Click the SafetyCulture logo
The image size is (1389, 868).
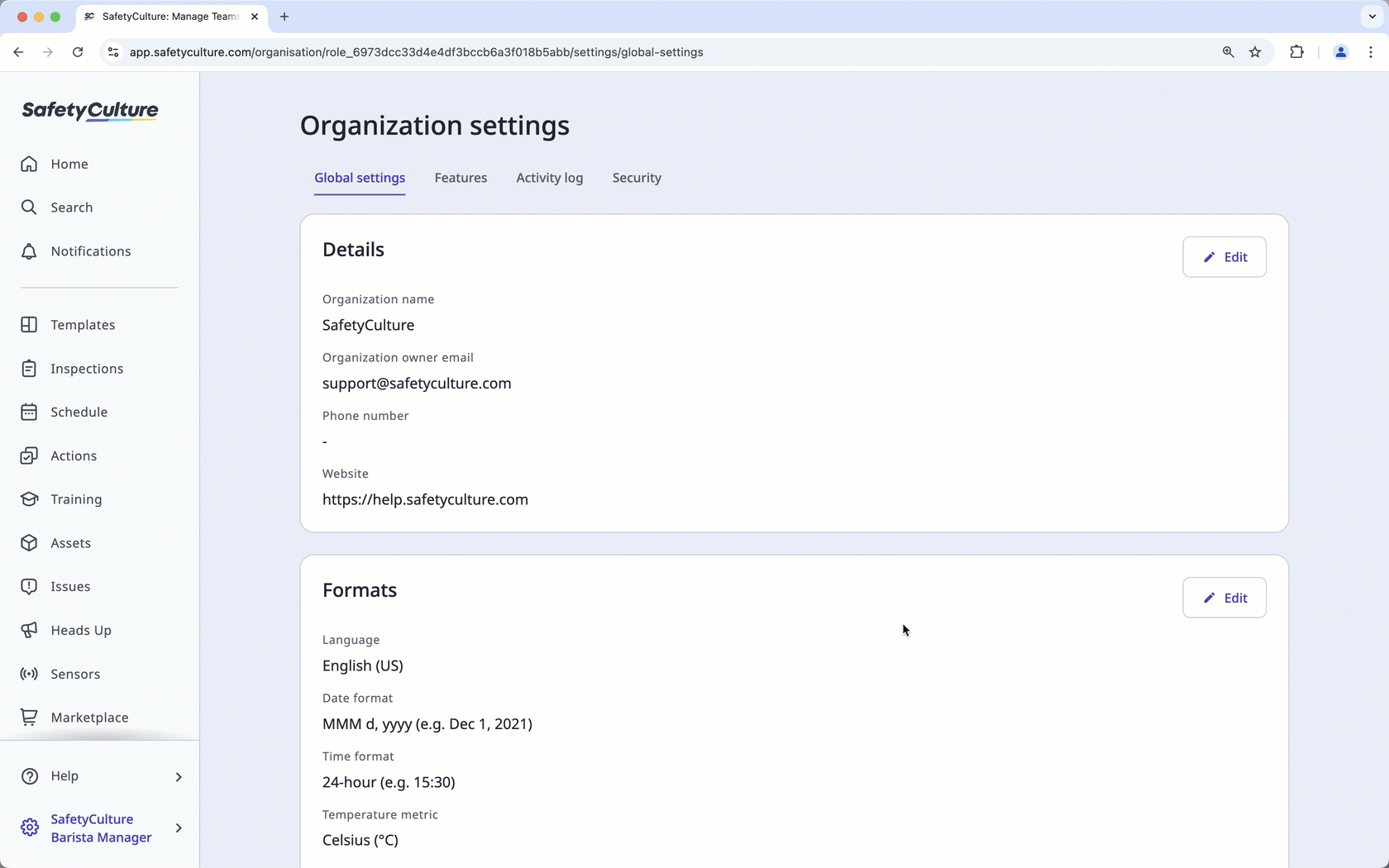[90, 111]
